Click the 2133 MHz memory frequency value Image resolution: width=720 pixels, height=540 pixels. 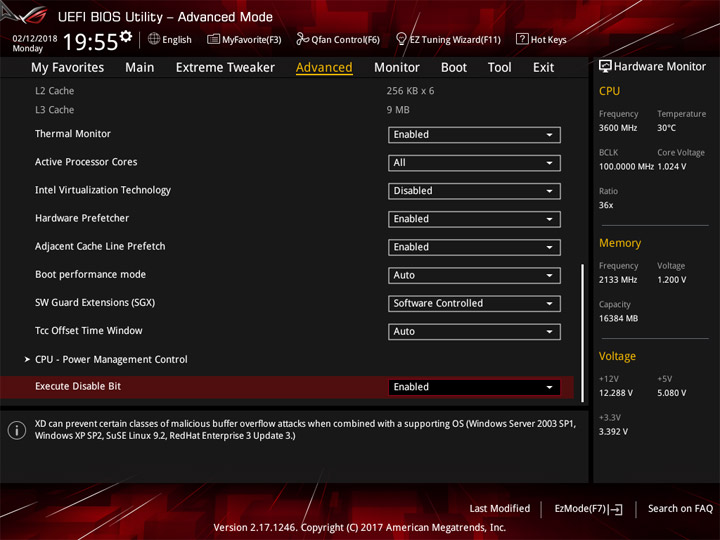(x=618, y=280)
